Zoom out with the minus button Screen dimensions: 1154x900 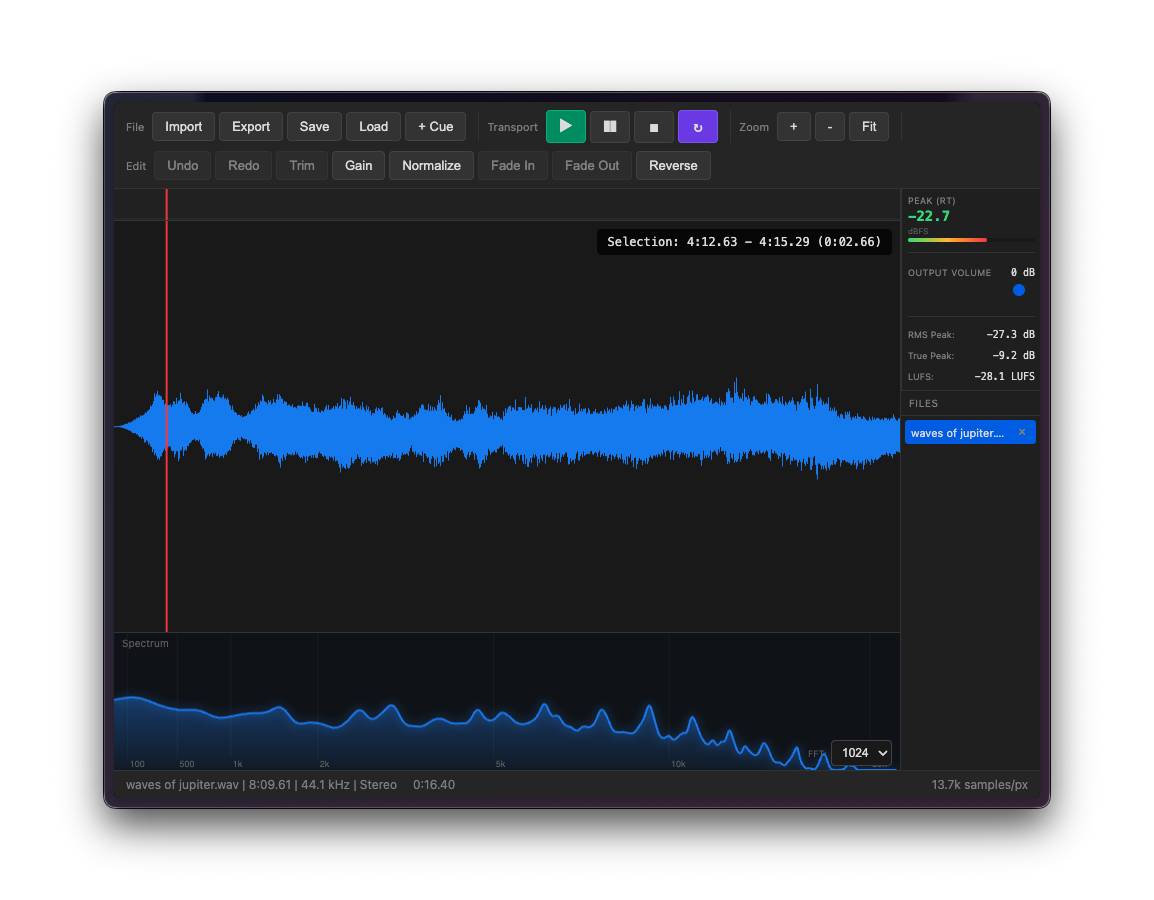(830, 127)
